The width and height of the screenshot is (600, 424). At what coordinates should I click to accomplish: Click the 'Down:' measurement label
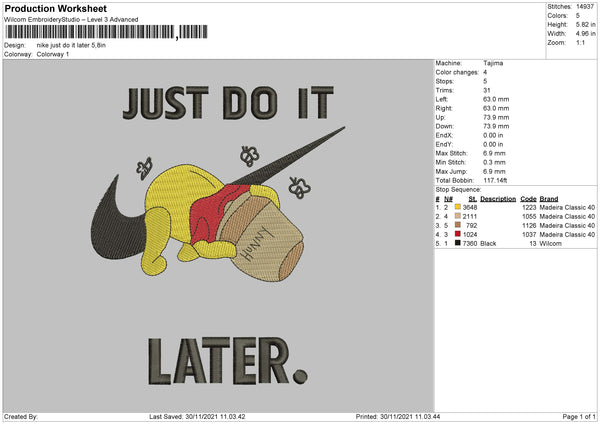(445, 126)
